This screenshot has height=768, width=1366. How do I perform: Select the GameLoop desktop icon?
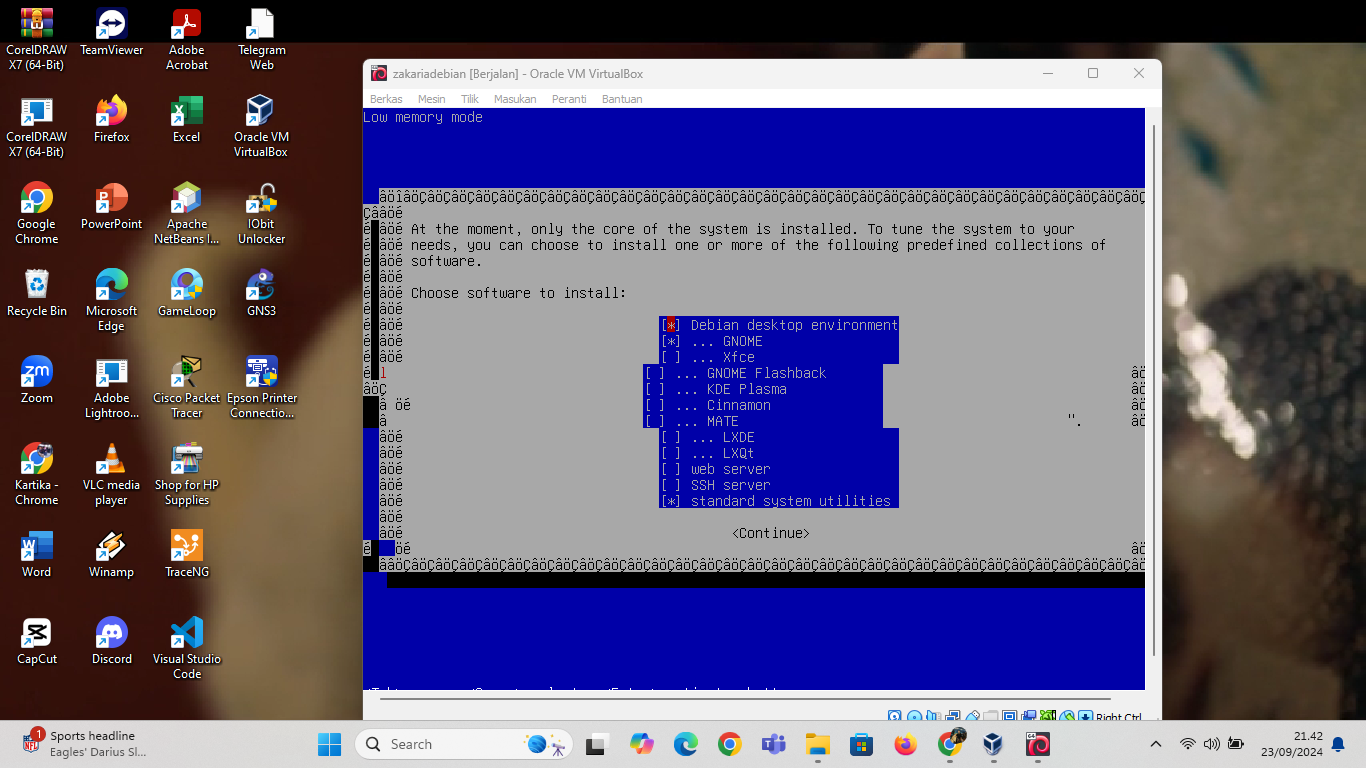point(187,294)
